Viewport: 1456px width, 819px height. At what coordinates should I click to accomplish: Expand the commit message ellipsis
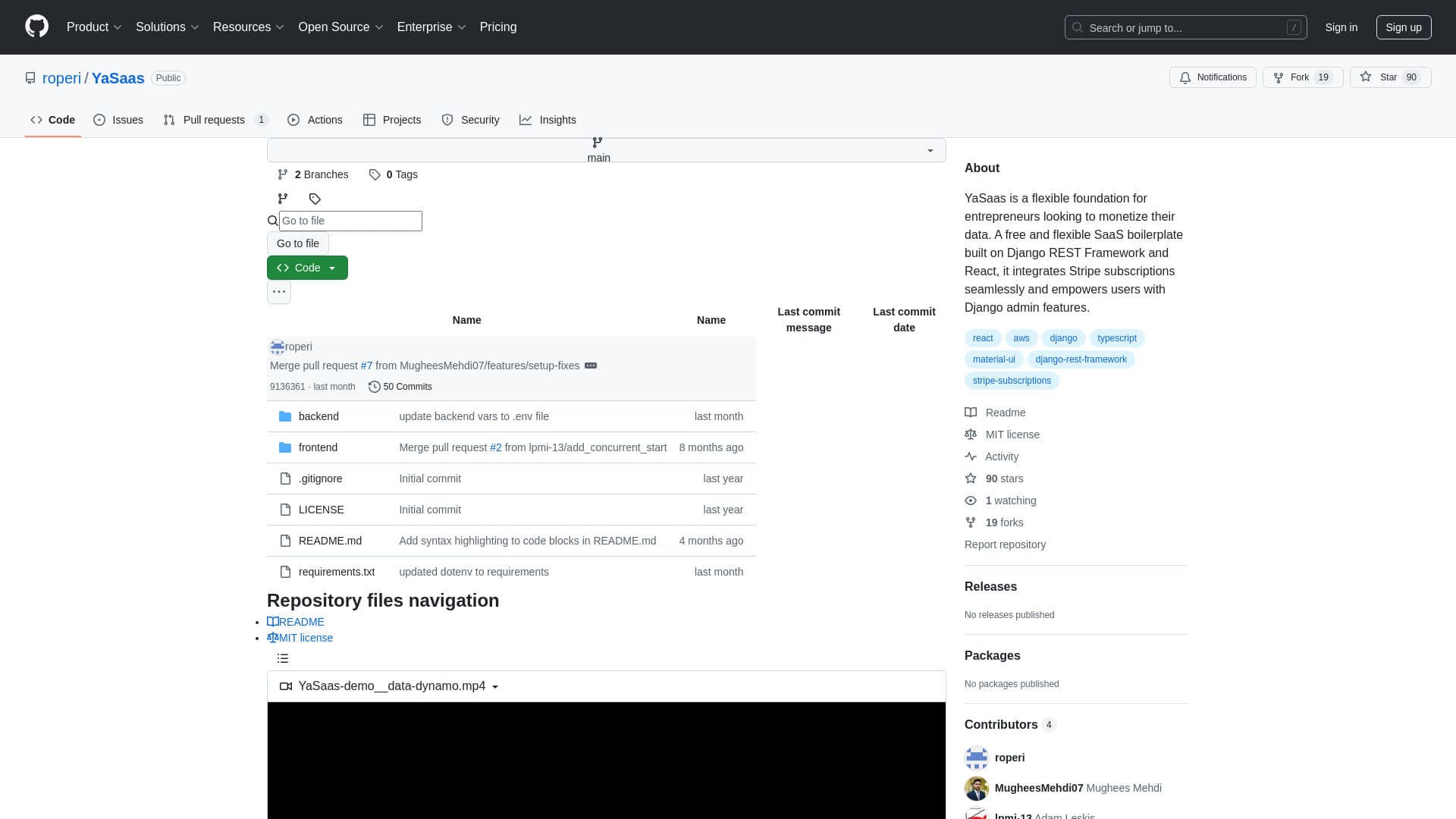(591, 366)
